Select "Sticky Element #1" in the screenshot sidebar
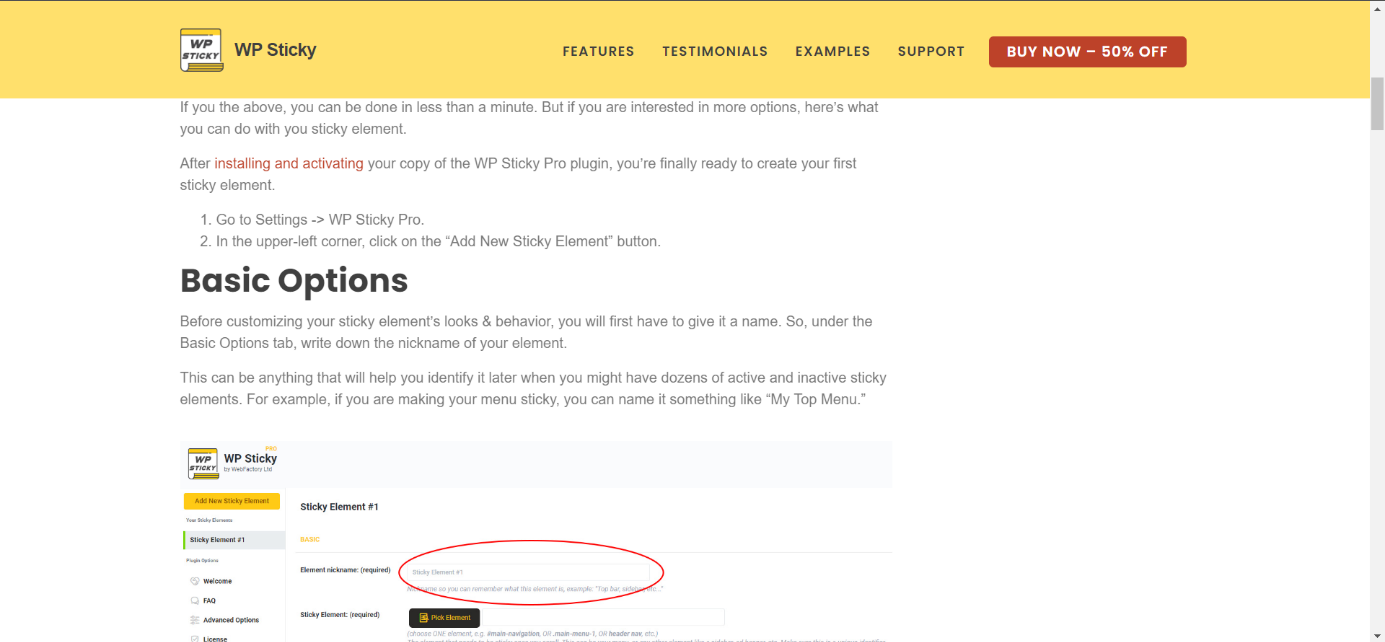The height and width of the screenshot is (642, 1385). [x=235, y=540]
